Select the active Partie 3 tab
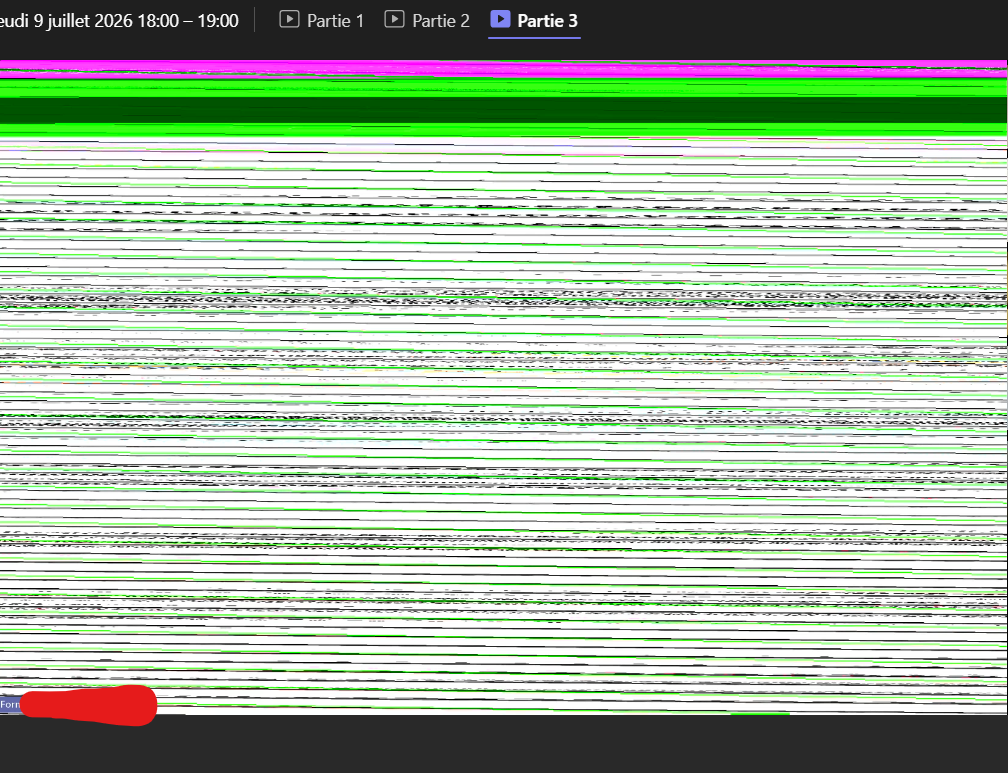The width and height of the screenshot is (1008, 773). (534, 21)
